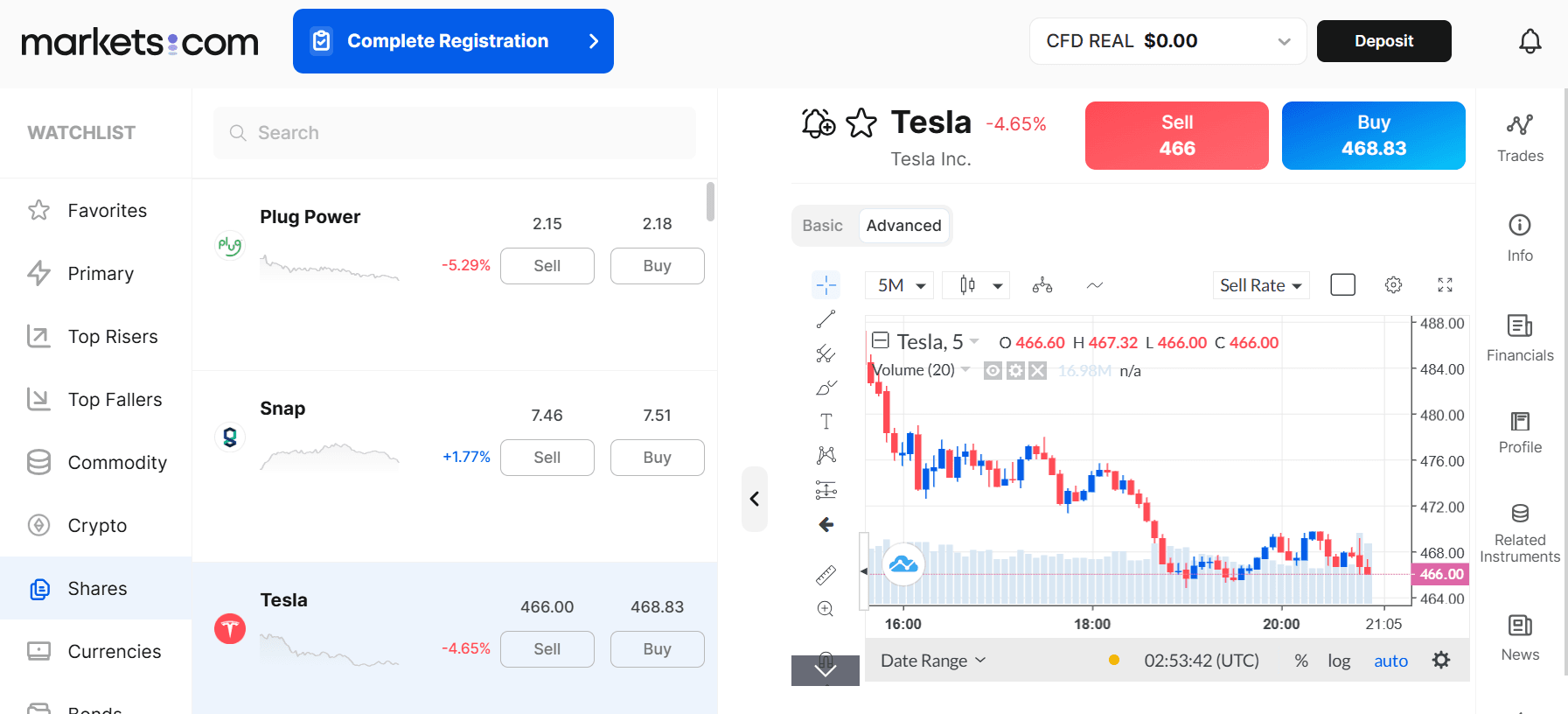Click the watchlist search field
The image size is (1568, 714).
click(x=454, y=132)
